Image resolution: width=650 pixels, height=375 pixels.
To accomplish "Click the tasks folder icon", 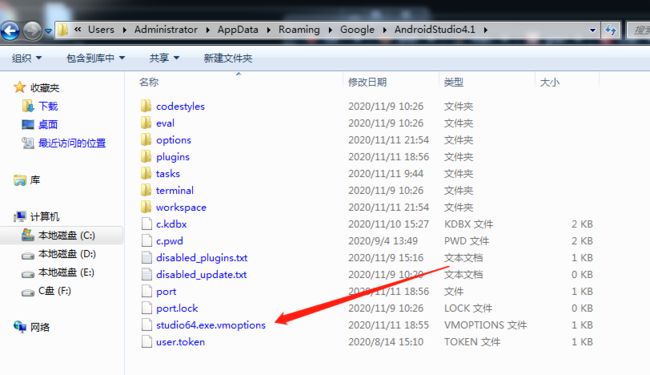I will [146, 173].
